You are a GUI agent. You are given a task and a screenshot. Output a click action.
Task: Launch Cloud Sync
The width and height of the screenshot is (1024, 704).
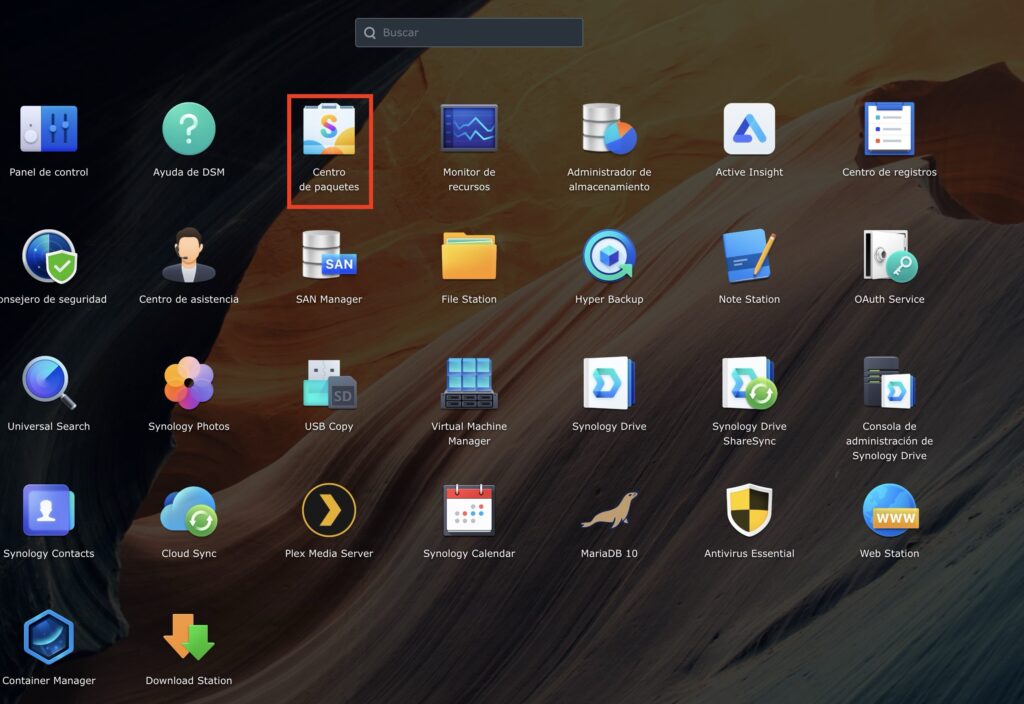189,510
